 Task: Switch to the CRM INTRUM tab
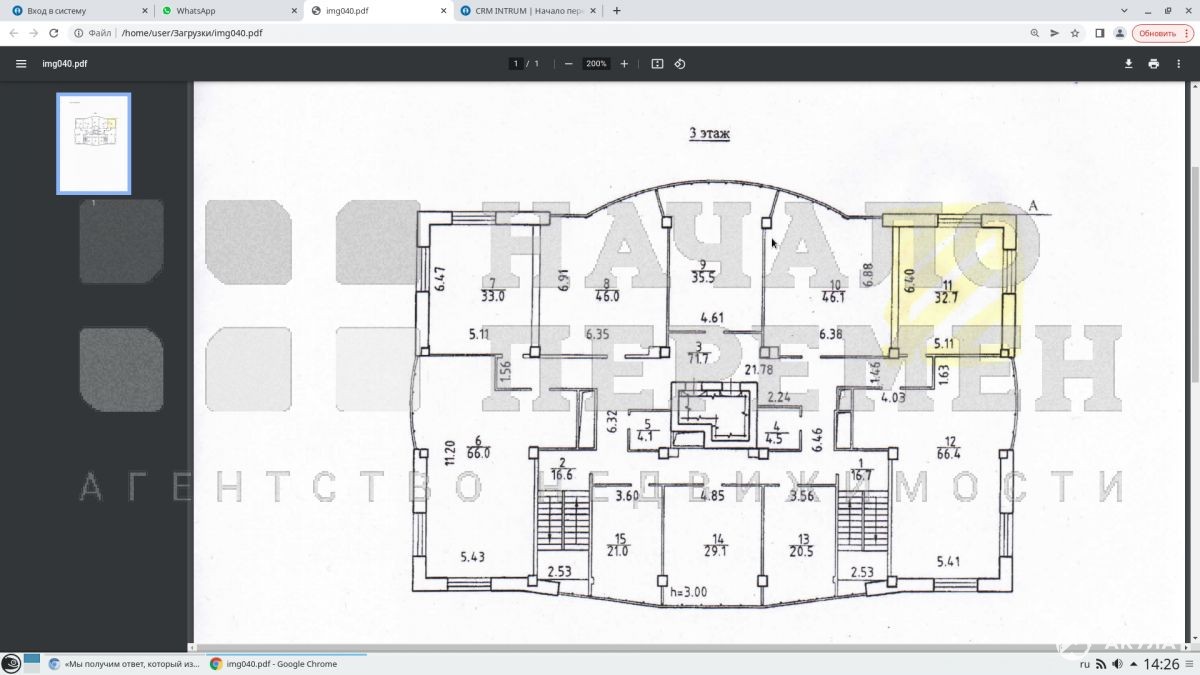coord(530,11)
